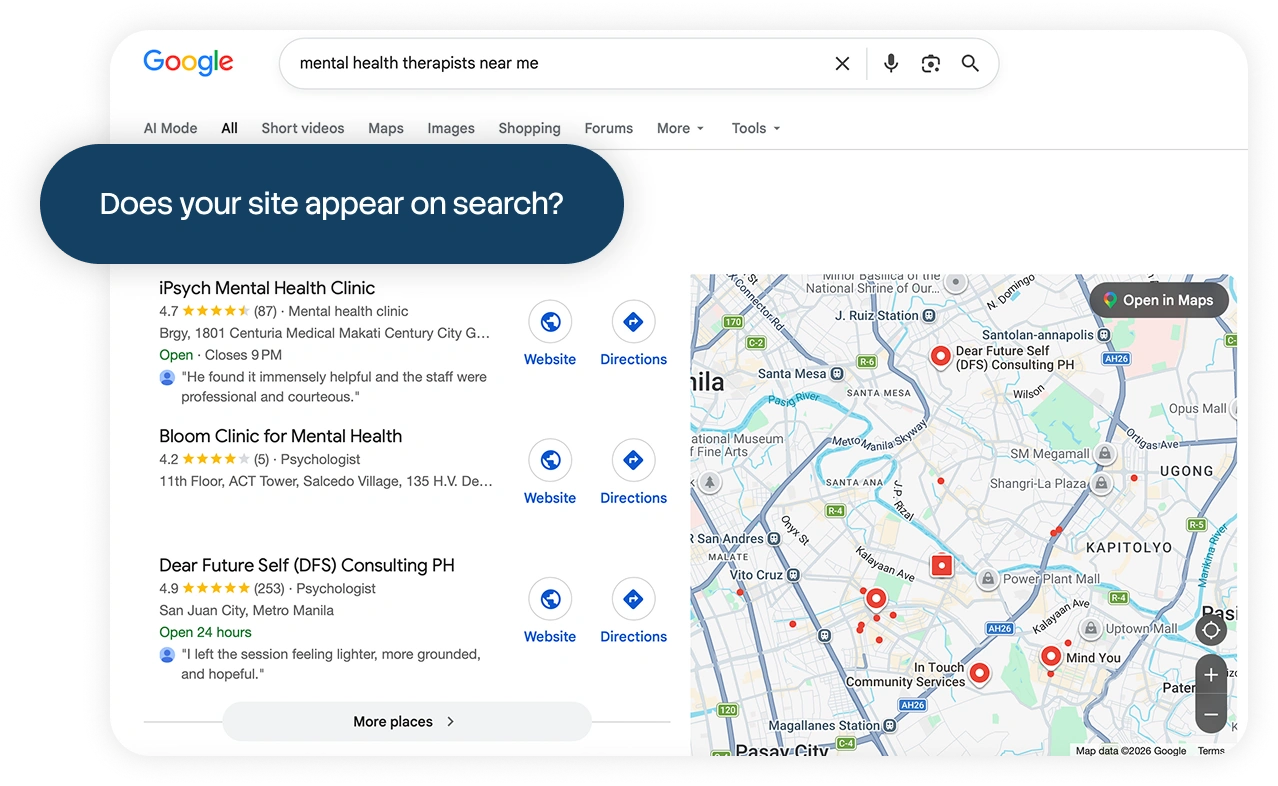The width and height of the screenshot is (1278, 786).
Task: Click the magnifier search icon
Action: (x=970, y=64)
